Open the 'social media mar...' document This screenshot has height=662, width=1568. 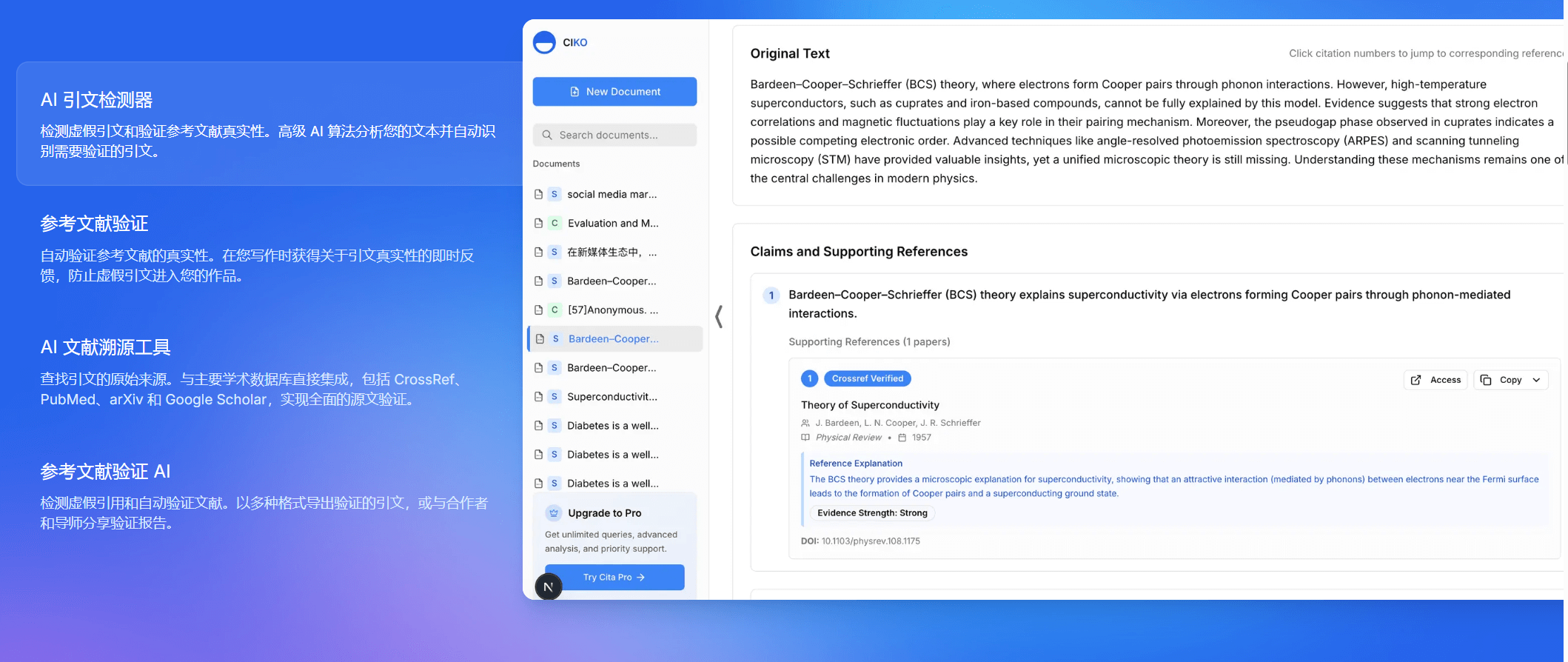click(612, 194)
